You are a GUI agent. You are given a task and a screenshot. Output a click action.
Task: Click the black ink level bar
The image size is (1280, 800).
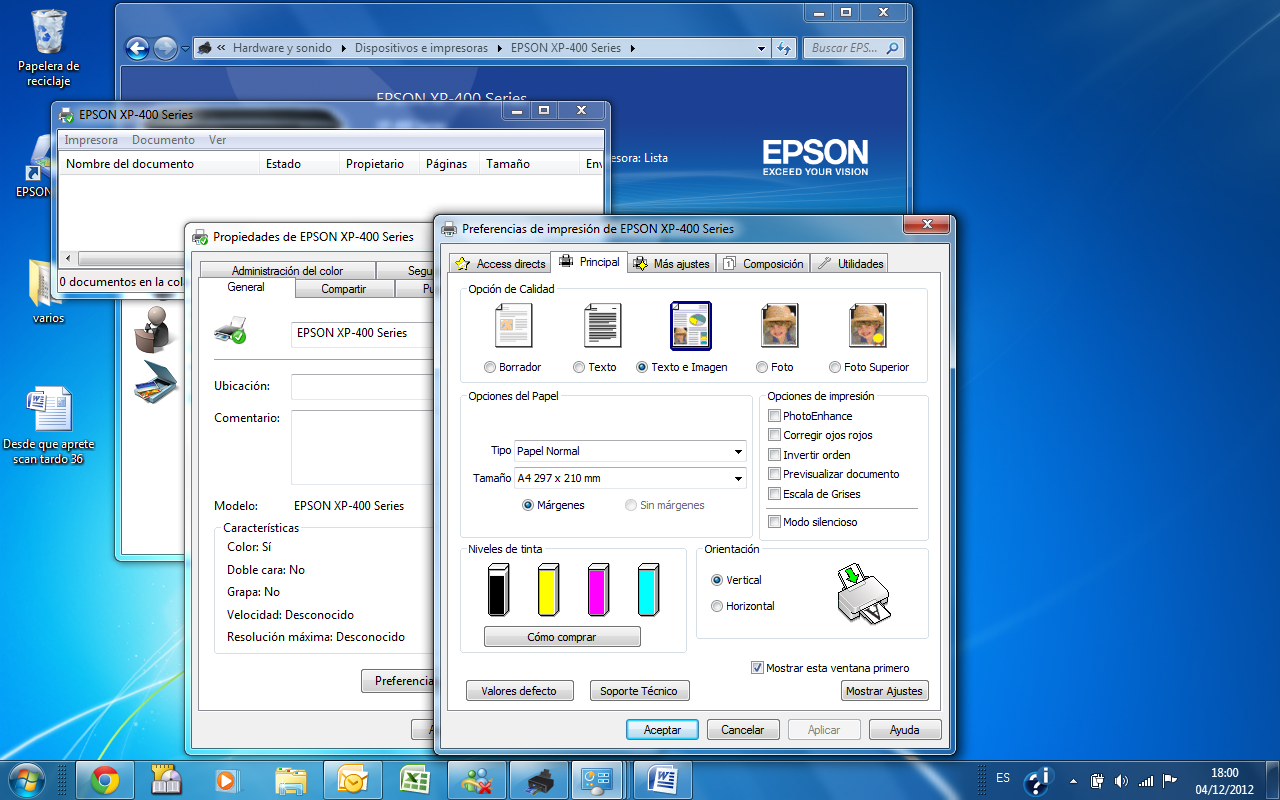click(x=498, y=590)
